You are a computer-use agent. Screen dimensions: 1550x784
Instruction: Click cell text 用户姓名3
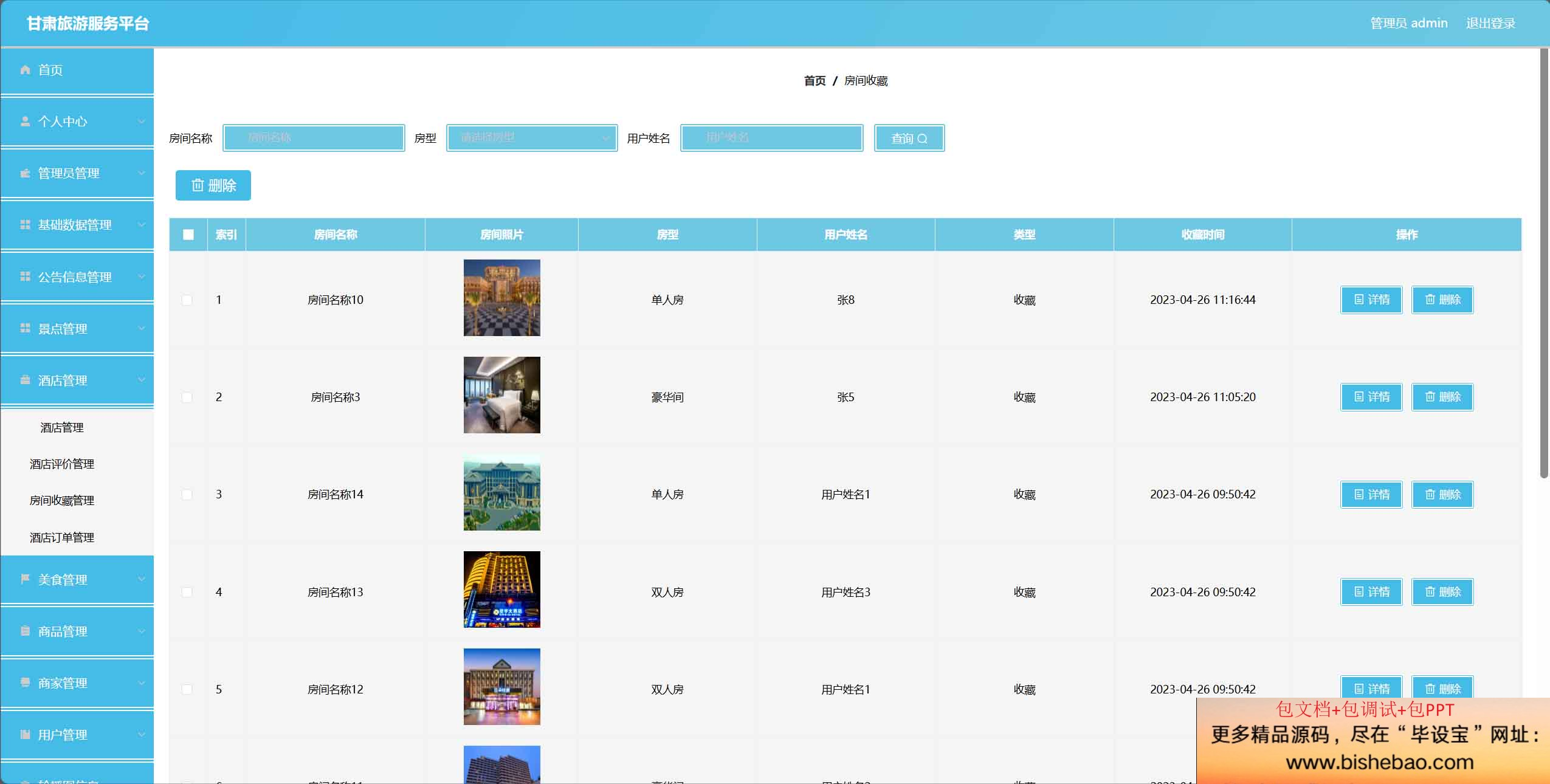click(x=846, y=592)
